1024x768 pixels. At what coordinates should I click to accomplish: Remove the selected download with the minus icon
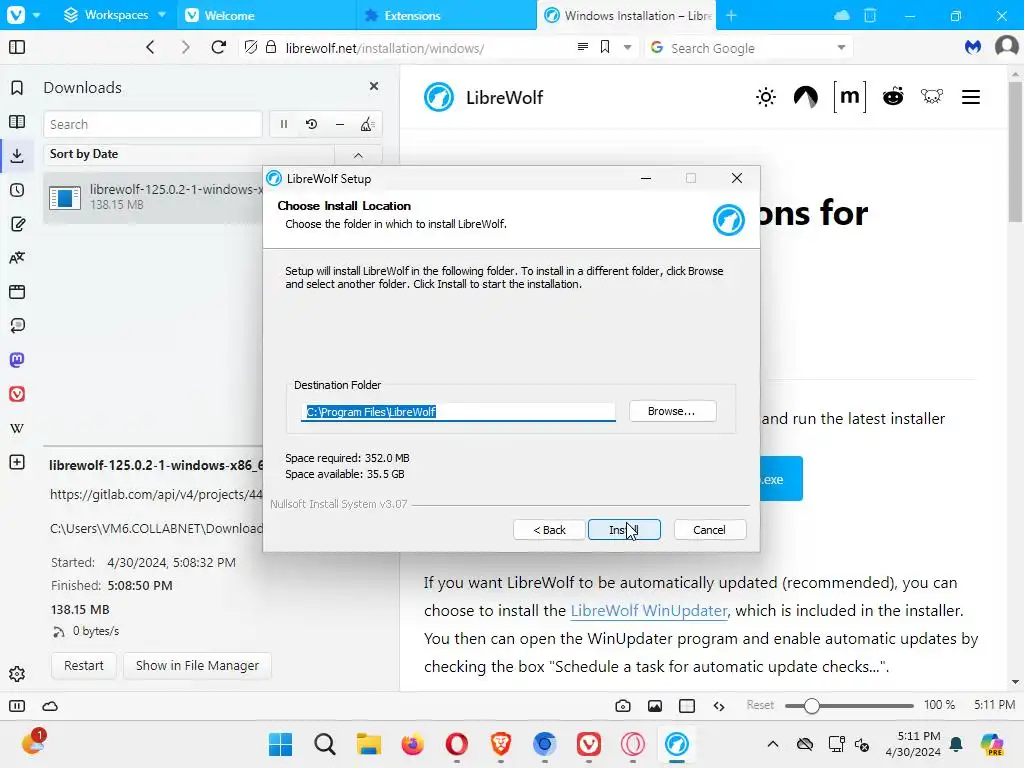coord(340,124)
